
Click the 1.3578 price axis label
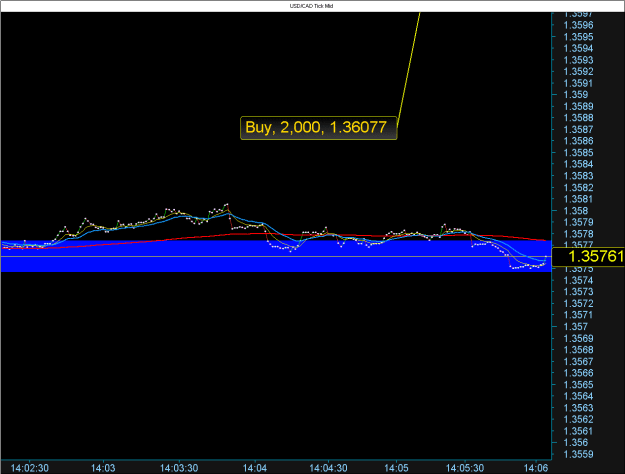(578, 234)
